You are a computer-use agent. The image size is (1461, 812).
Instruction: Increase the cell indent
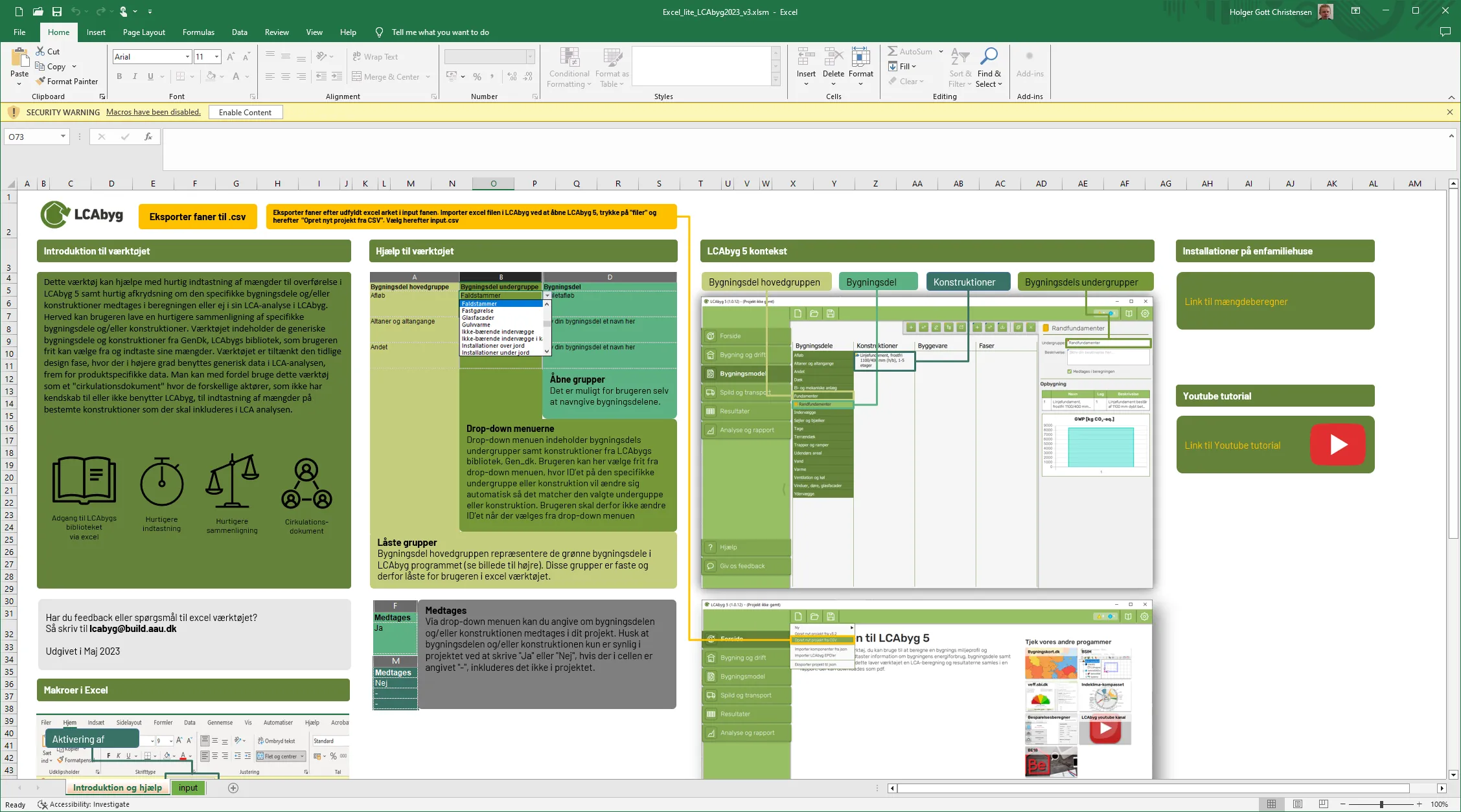[x=337, y=76]
